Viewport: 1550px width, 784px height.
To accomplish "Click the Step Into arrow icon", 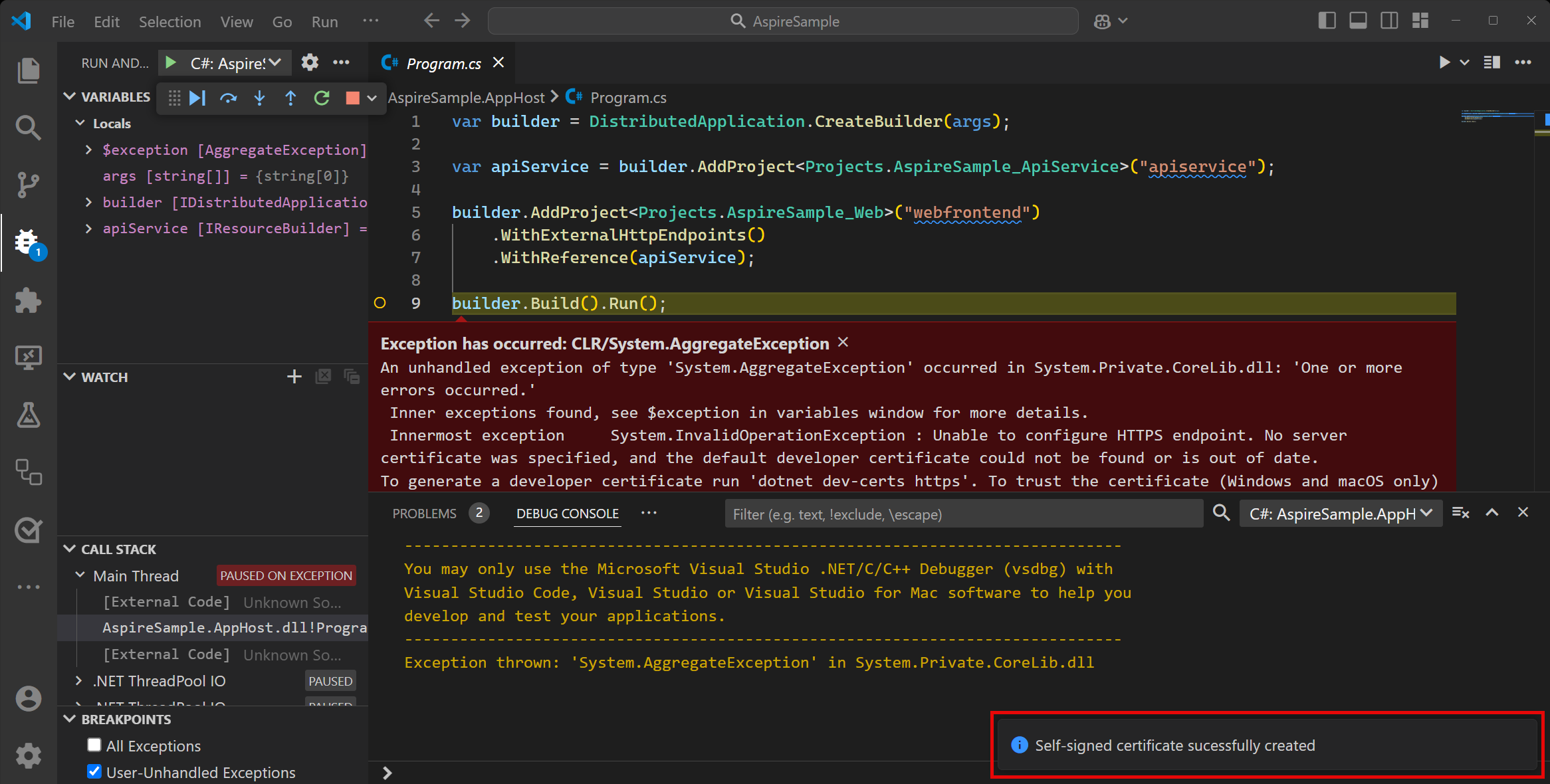I will [259, 98].
